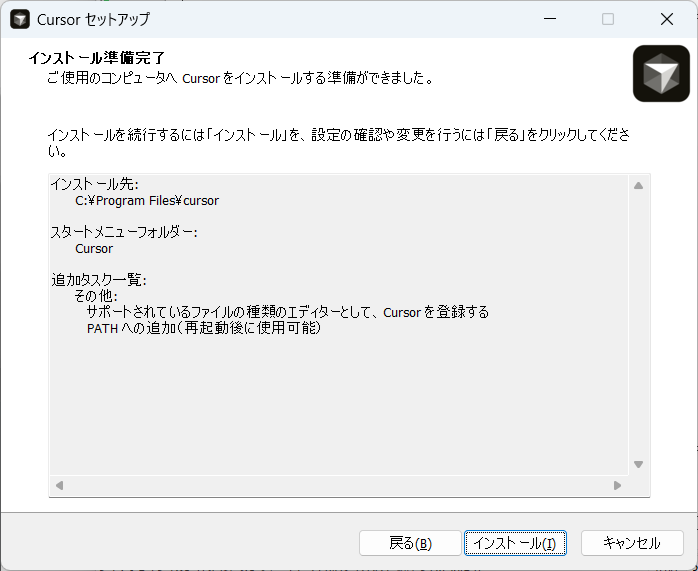
Task: Click the Cursor icon in title bar
Action: coord(20,19)
